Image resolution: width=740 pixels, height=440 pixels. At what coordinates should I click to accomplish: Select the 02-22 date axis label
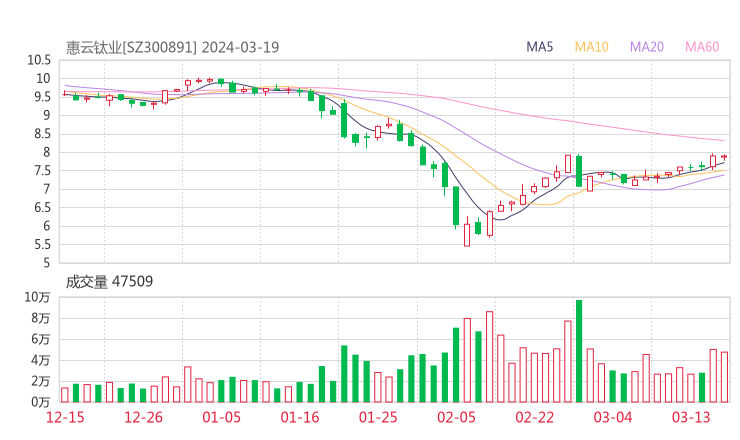535,417
